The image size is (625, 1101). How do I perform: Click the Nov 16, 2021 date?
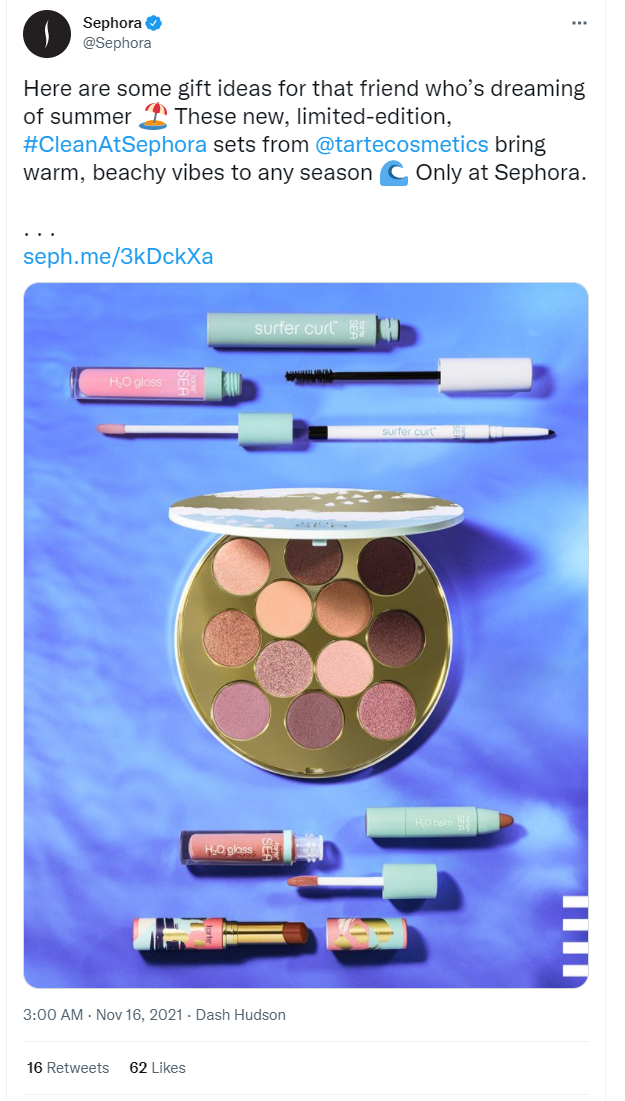(139, 1015)
